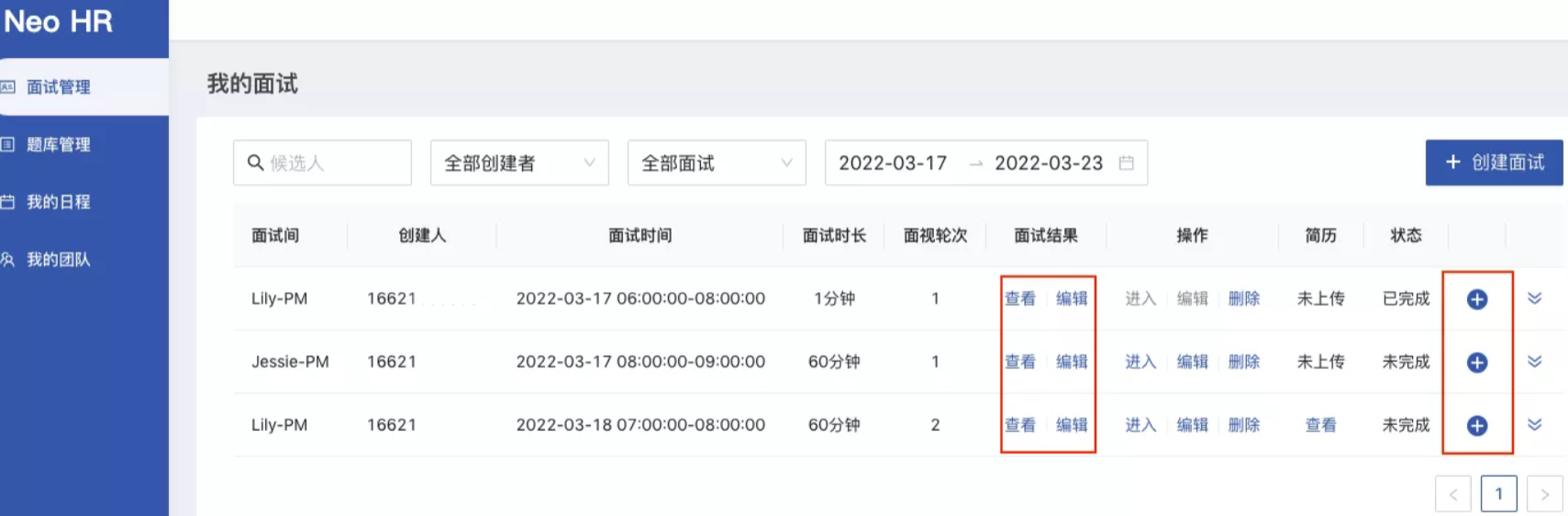The width and height of the screenshot is (1568, 516).
Task: Click the end date 2022-03-23 field
Action: coord(1049,163)
